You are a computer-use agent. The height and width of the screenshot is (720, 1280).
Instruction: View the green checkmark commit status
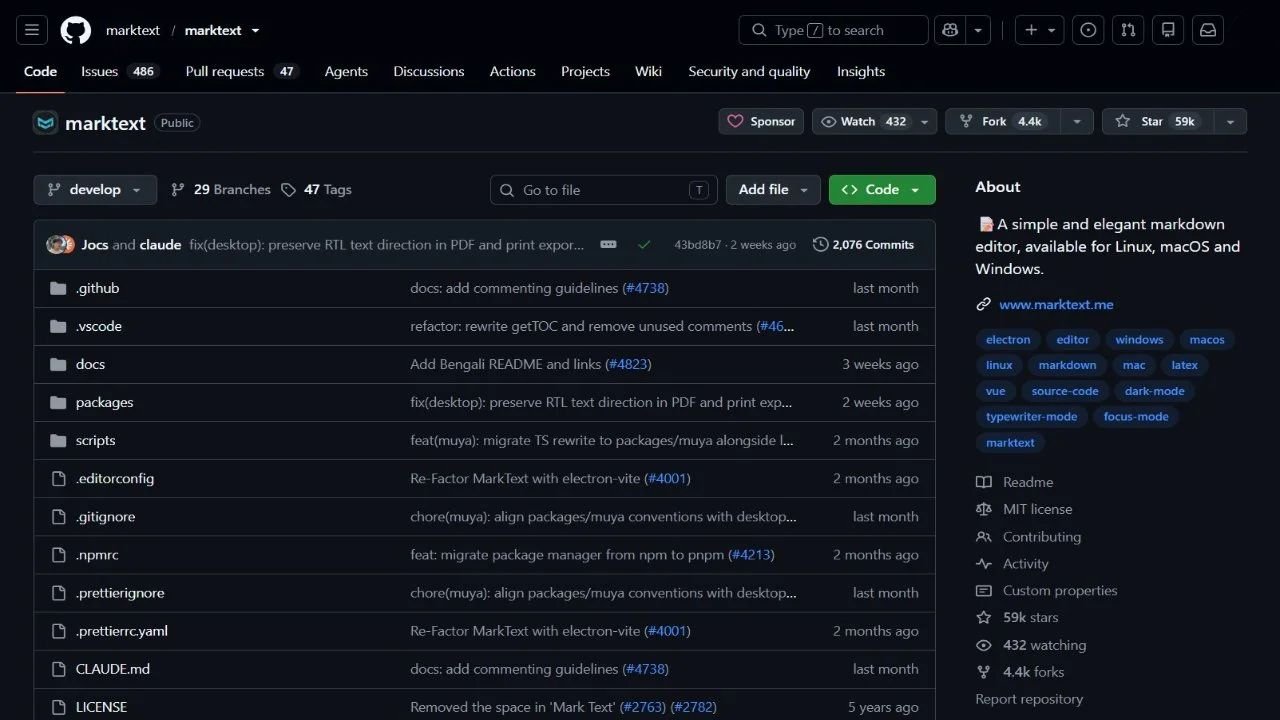pos(644,245)
